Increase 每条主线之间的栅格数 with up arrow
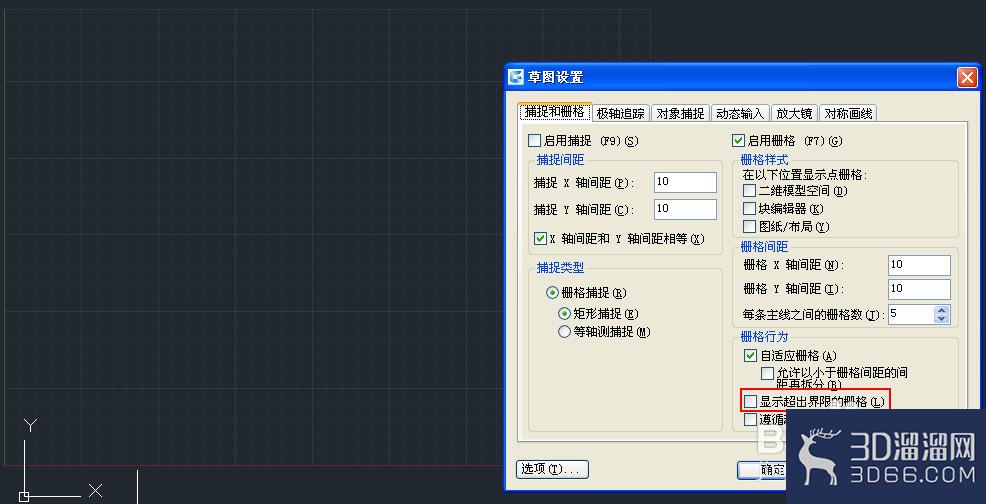Screen dimensions: 986x504 (x=941, y=310)
